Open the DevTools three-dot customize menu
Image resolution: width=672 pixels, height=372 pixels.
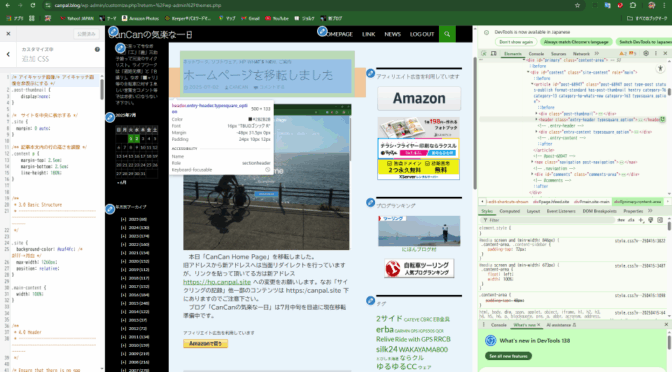[x=656, y=54]
